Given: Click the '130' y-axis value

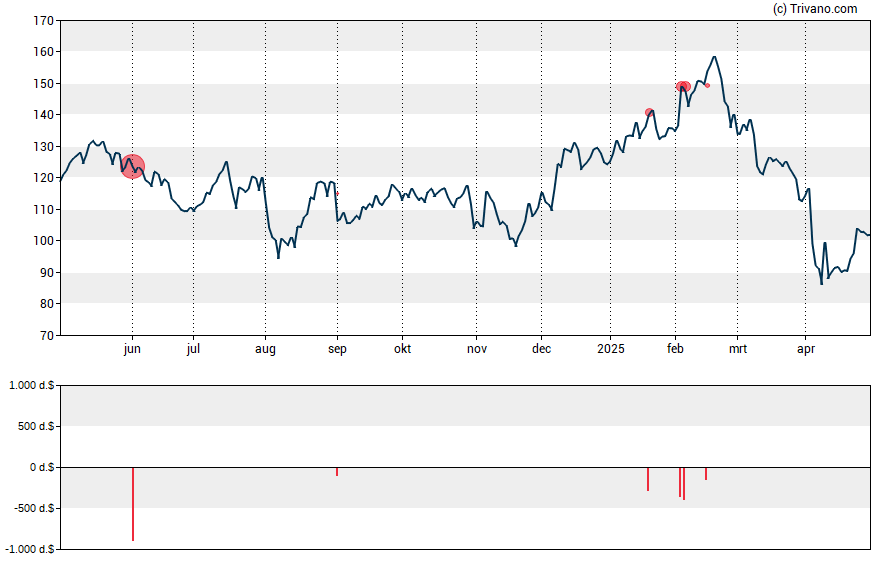Looking at the screenshot, I should [44, 147].
